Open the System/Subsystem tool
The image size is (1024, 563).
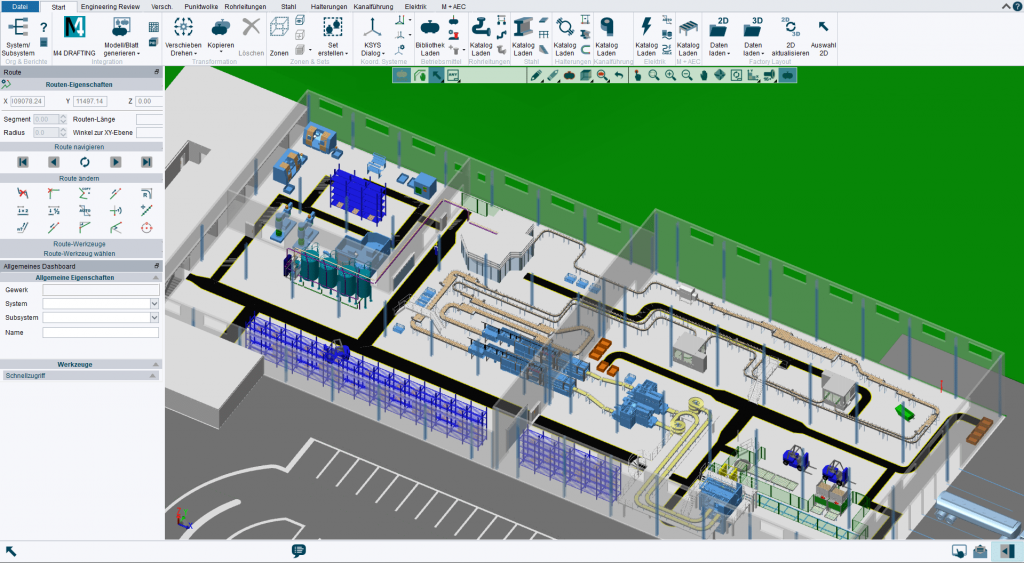pos(18,37)
